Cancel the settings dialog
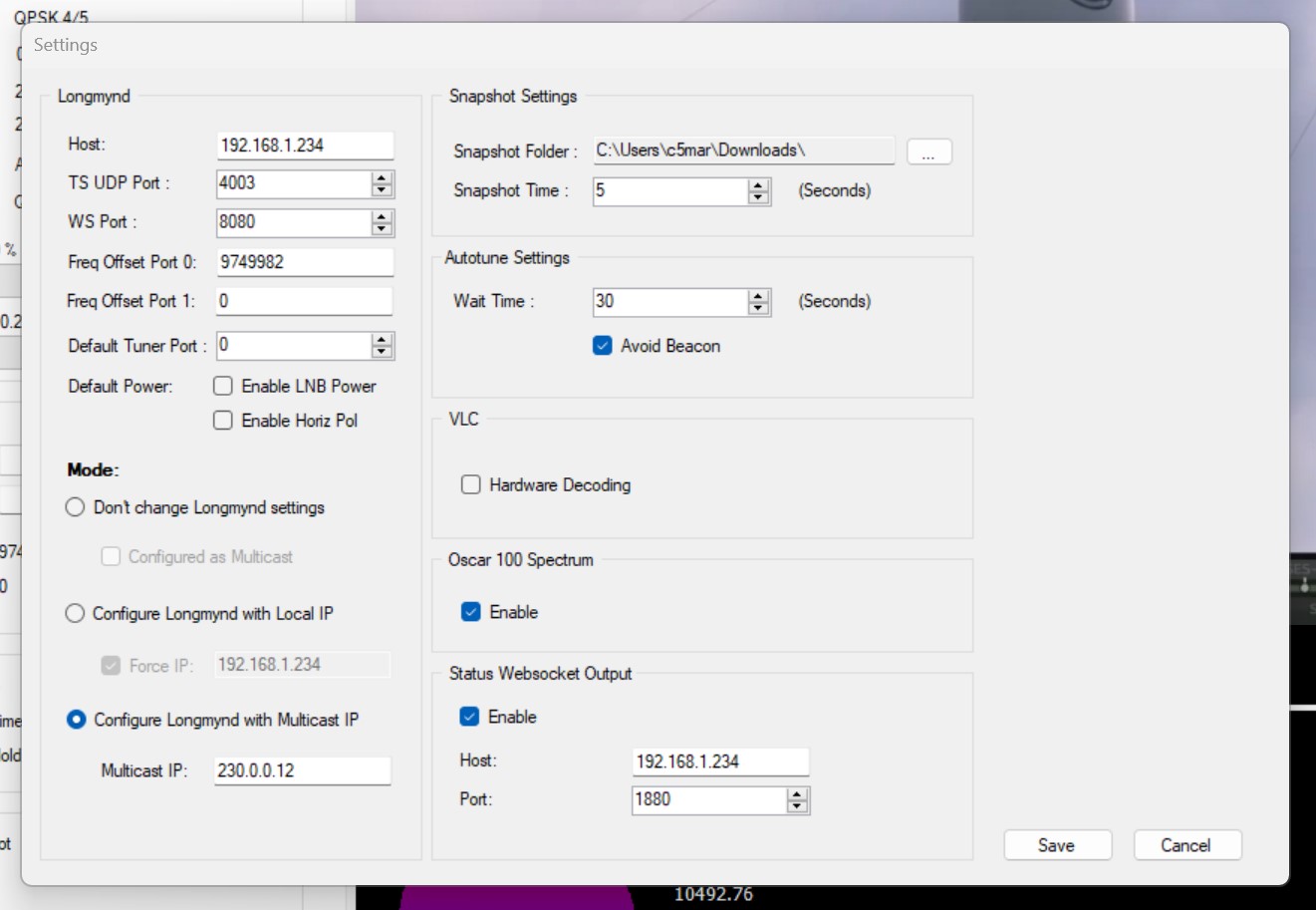Image resolution: width=1316 pixels, height=910 pixels. [x=1186, y=845]
